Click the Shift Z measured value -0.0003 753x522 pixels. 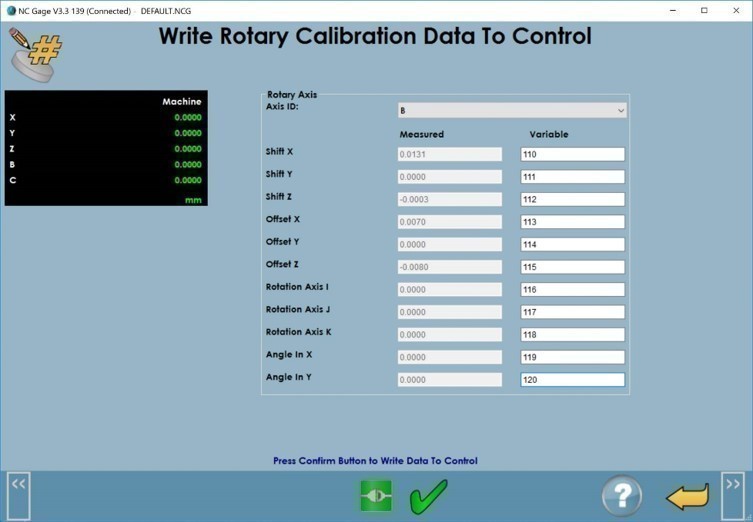click(449, 199)
